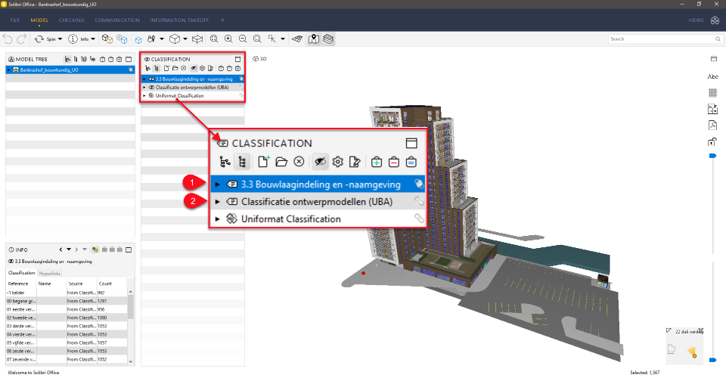Add a new layout with the plus tab
Image resolution: width=726 pixels, height=378 pixels.
click(x=222, y=20)
